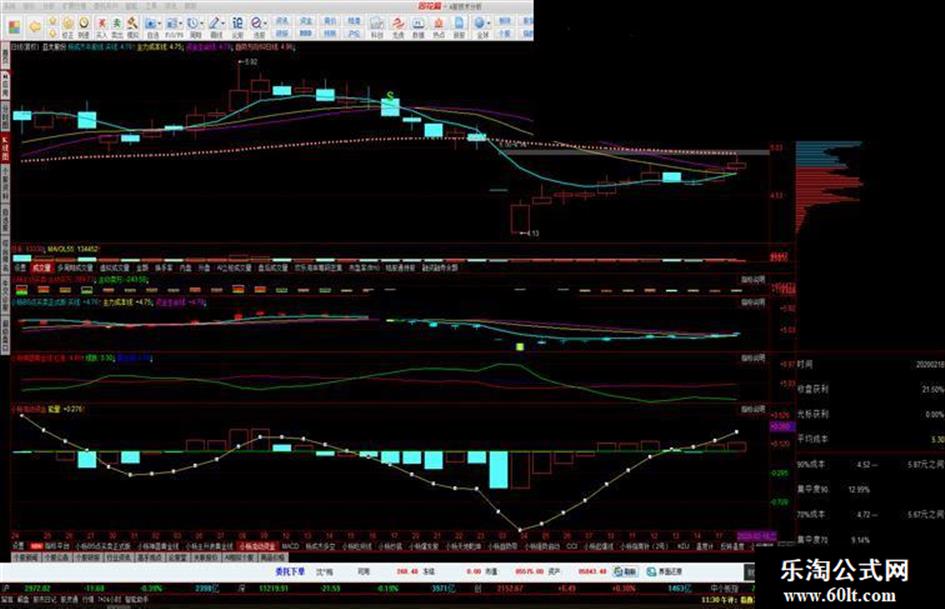Click the 模拟 trading gavel icon
This screenshot has width=945, height=609.
[132, 27]
